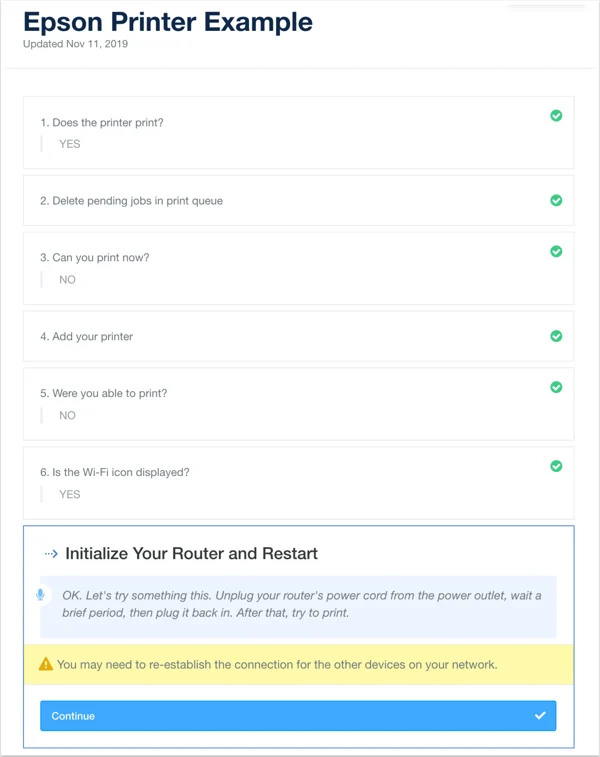Screen dimensions: 600x757
Task: Select the YES answer under Wi-Fi icon displayed
Action: (x=70, y=494)
